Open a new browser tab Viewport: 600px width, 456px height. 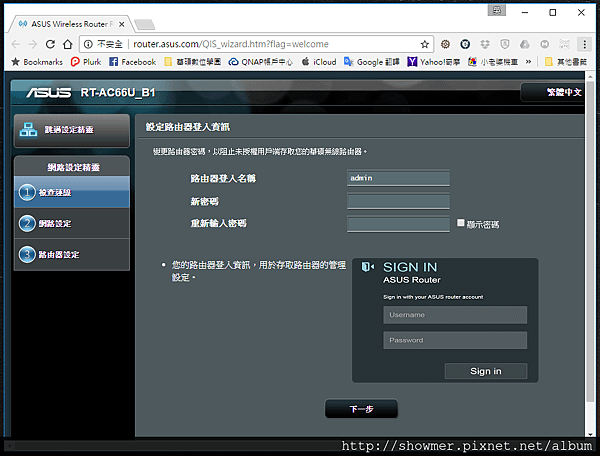[x=145, y=24]
